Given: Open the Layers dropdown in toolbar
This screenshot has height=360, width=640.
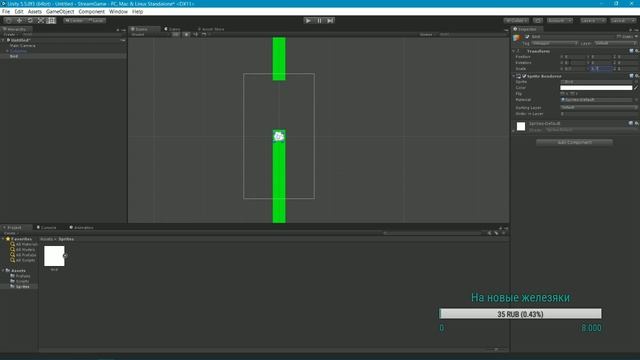Looking at the screenshot, I should 593,20.
